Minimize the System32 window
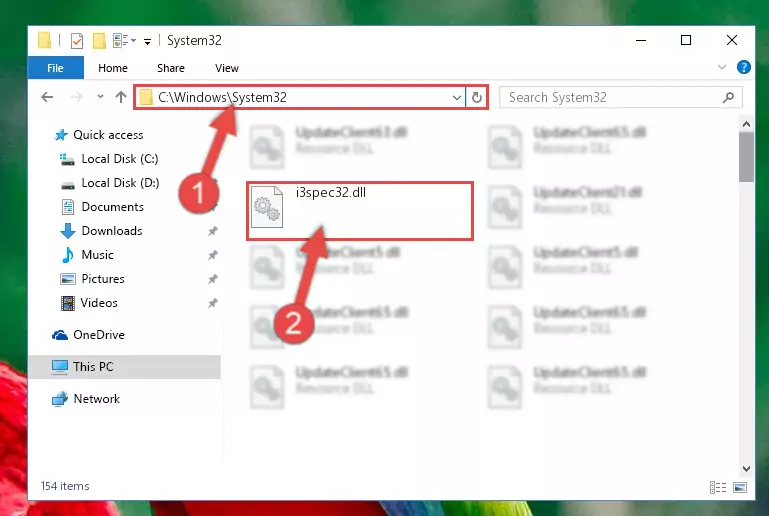Viewport: 769px width, 516px height. pyautogui.click(x=641, y=40)
